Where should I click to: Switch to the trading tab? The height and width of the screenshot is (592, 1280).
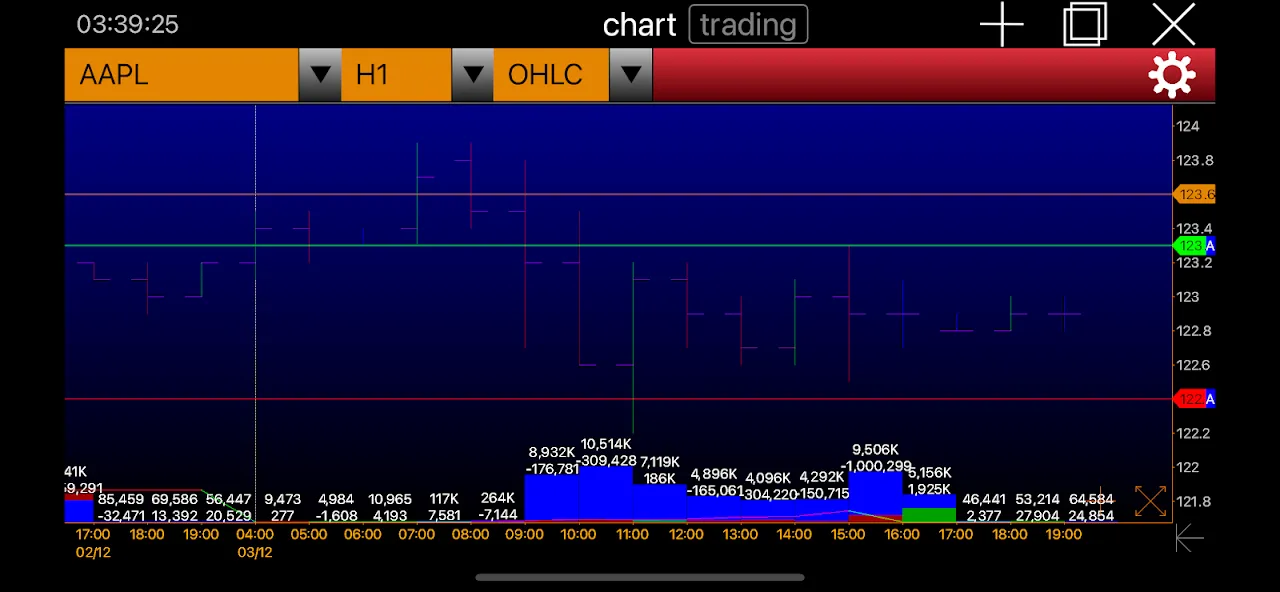[748, 25]
